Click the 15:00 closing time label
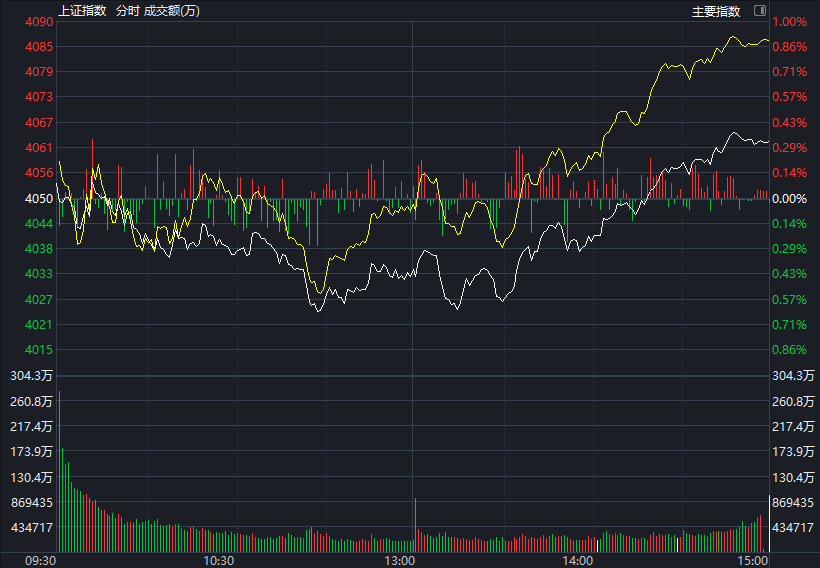Viewport: 820px width, 568px height. tap(753, 560)
